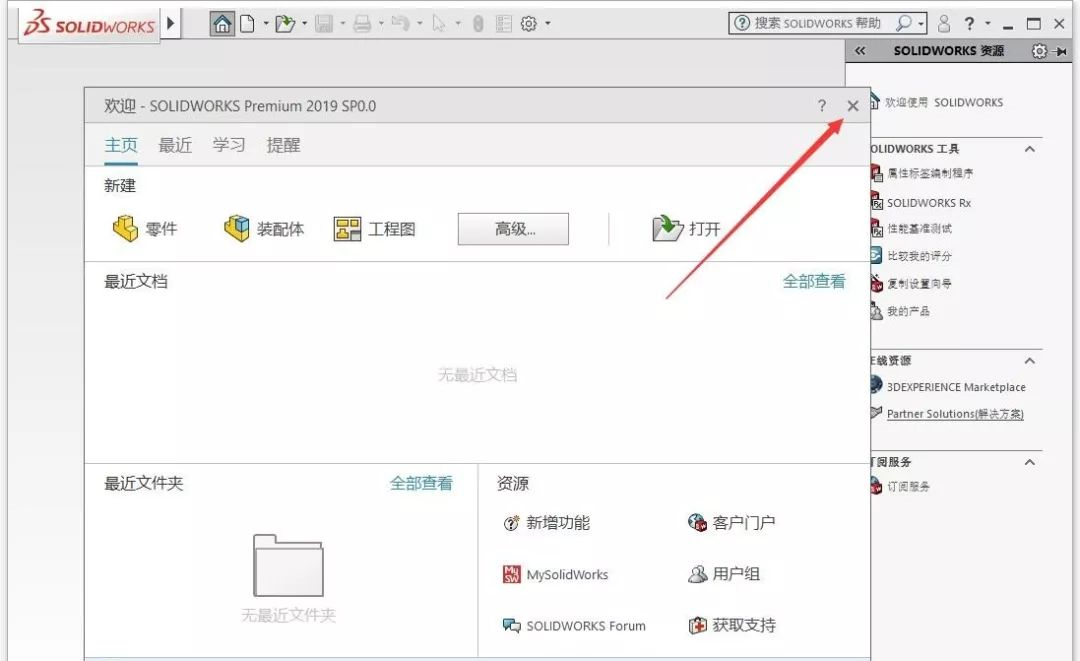The image size is (1080, 661).
Task: Click the Home (welcome) toolbar icon
Action: pos(222,24)
